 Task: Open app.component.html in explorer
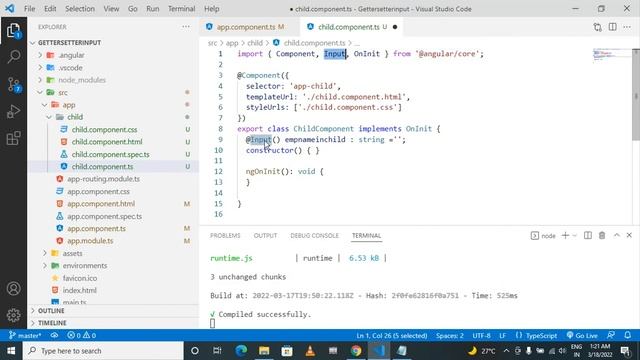click(x=101, y=204)
